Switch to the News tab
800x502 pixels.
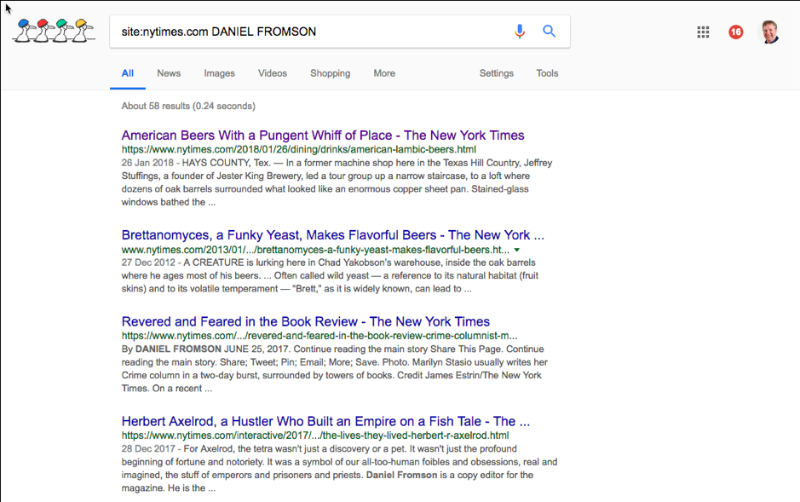click(x=169, y=73)
